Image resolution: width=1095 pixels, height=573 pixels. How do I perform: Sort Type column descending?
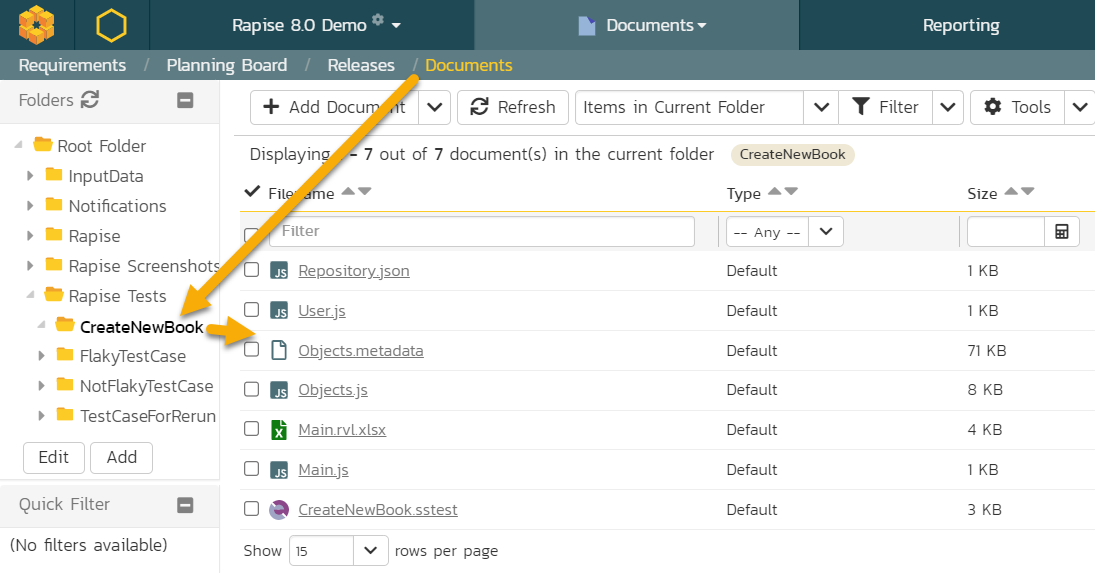click(x=791, y=191)
